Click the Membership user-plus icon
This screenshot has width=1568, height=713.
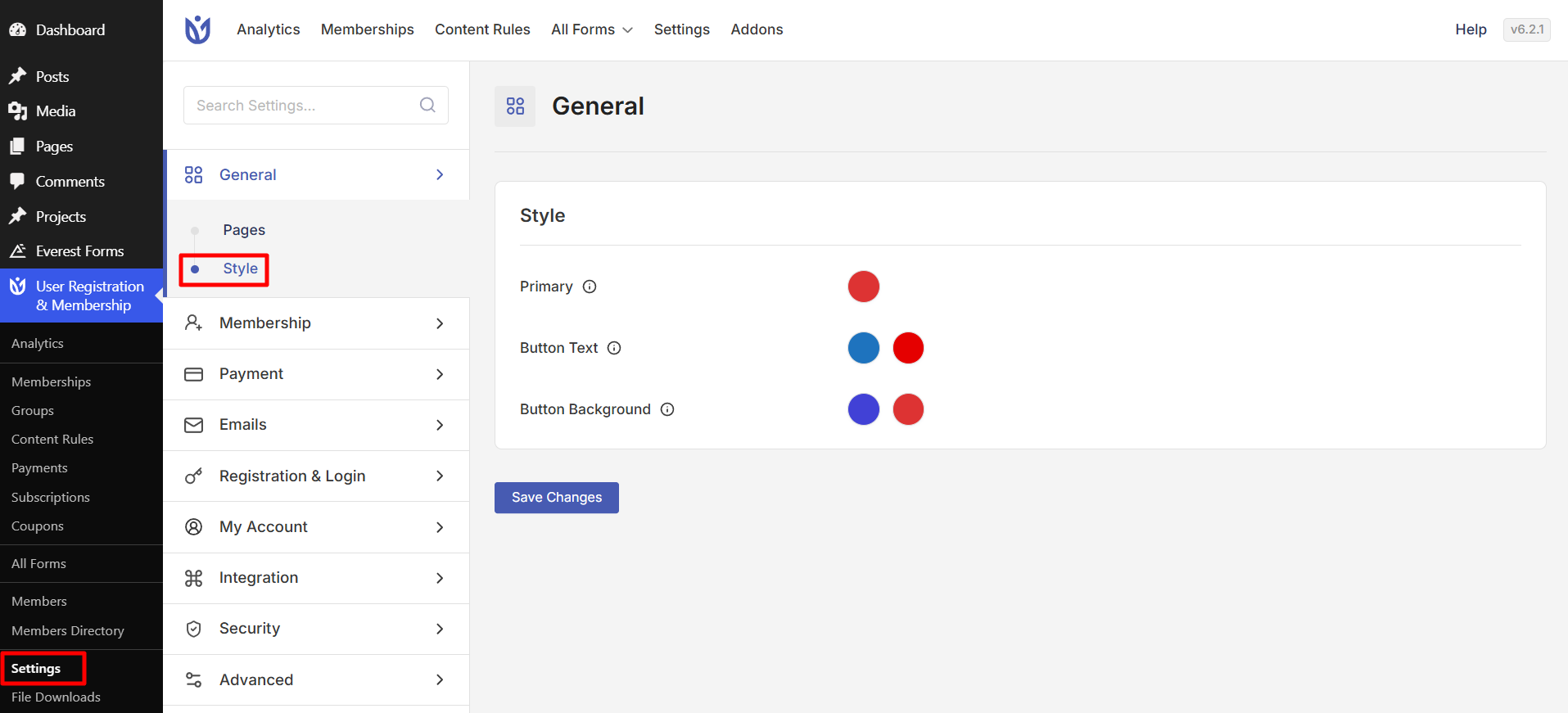pos(193,323)
